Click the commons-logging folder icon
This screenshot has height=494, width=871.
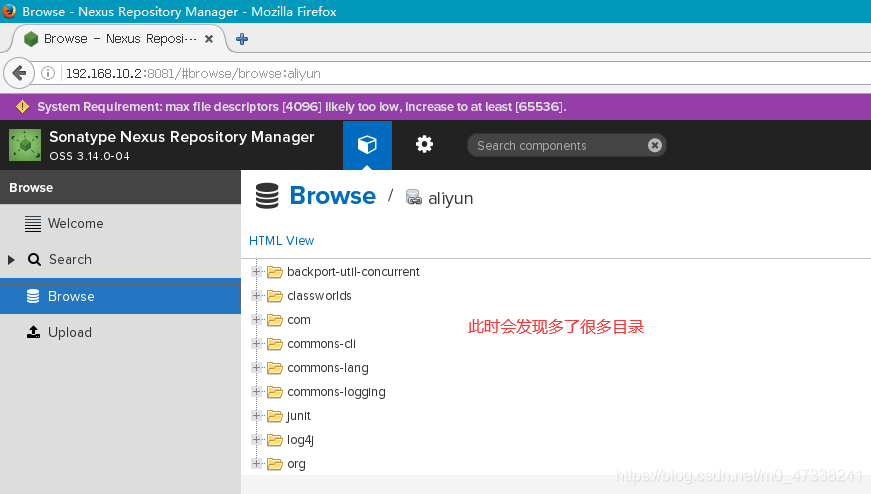tap(275, 392)
